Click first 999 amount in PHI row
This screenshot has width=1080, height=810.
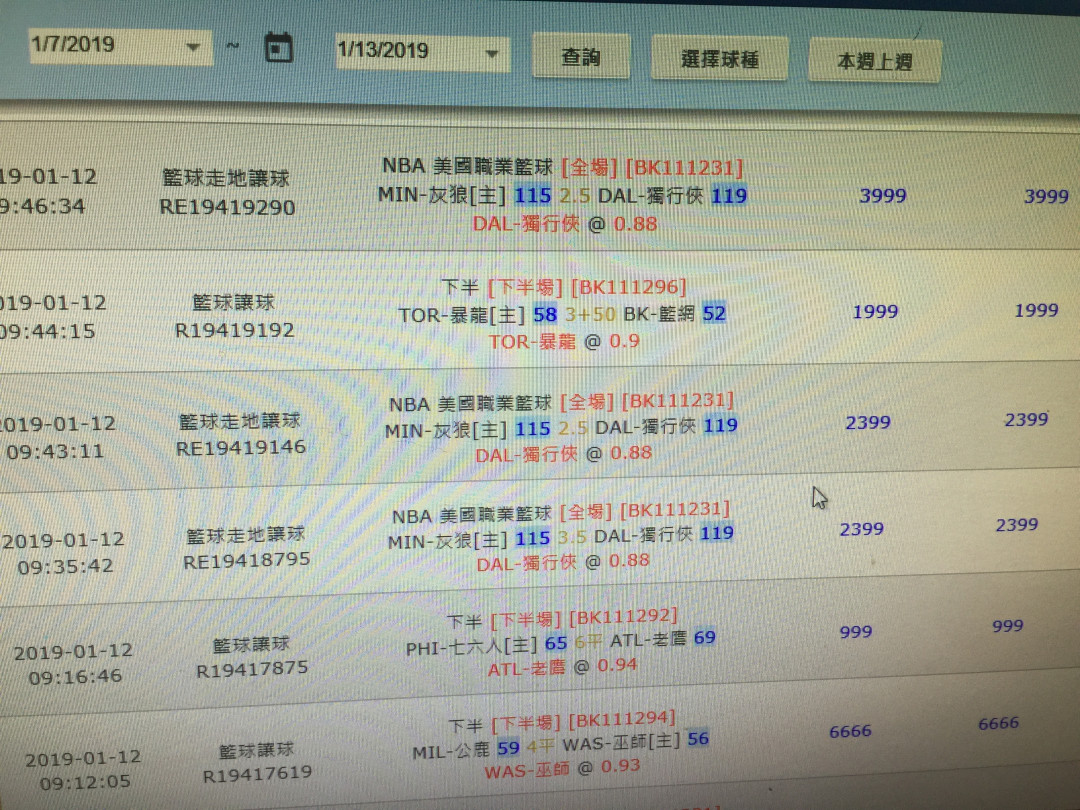[855, 632]
